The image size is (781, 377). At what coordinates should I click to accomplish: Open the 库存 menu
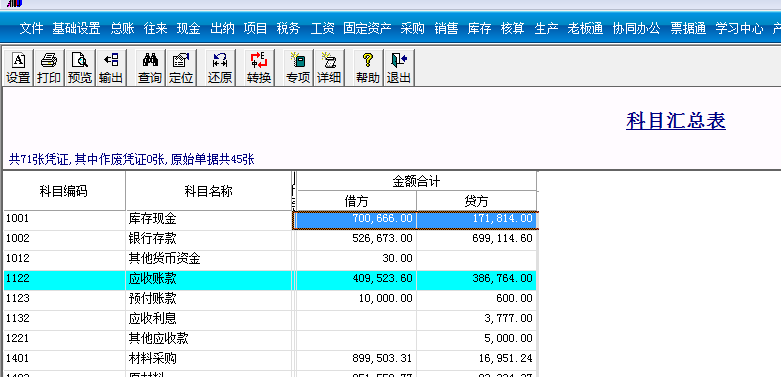point(479,28)
